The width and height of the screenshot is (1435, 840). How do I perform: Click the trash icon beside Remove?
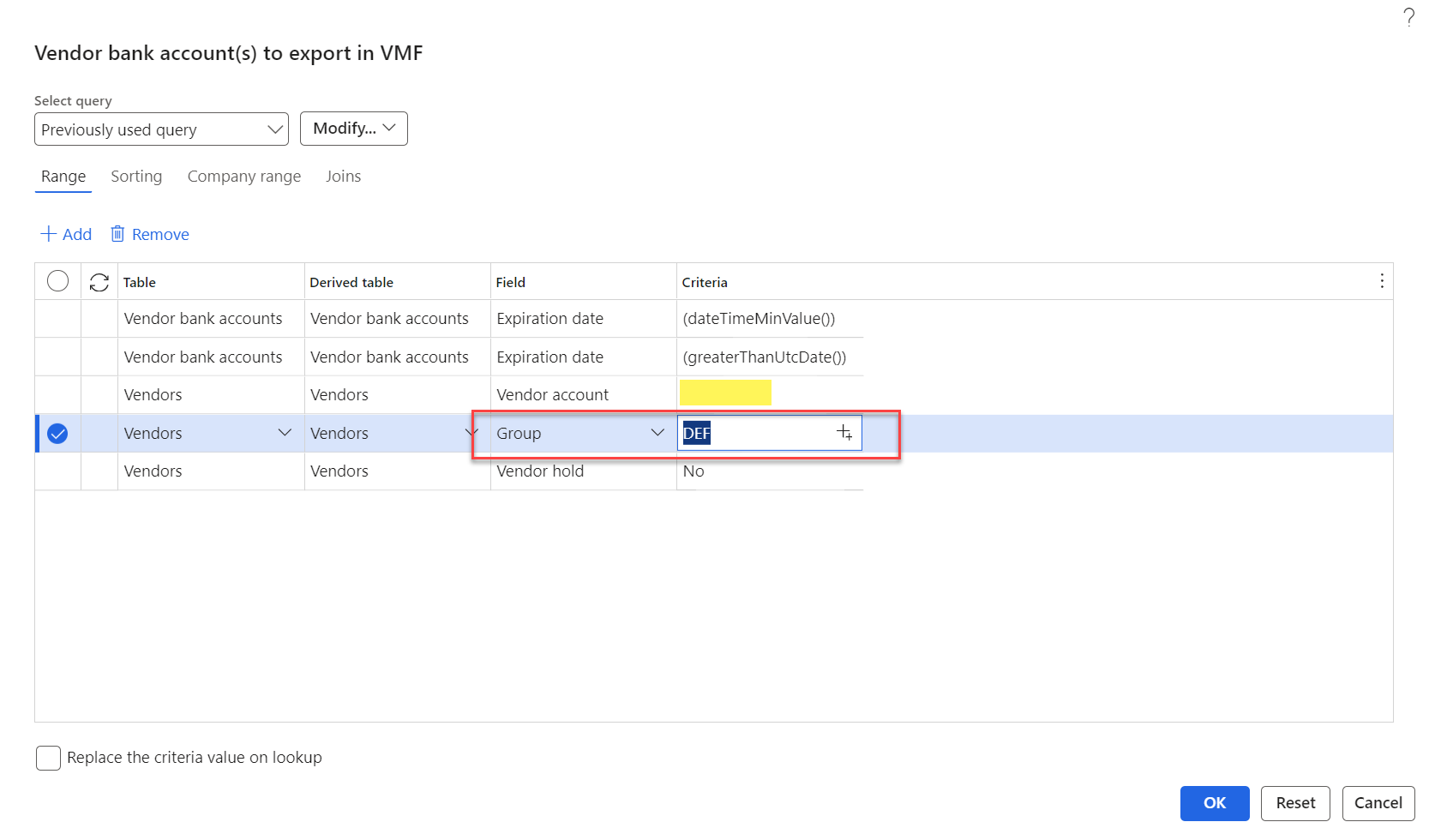pyautogui.click(x=117, y=234)
